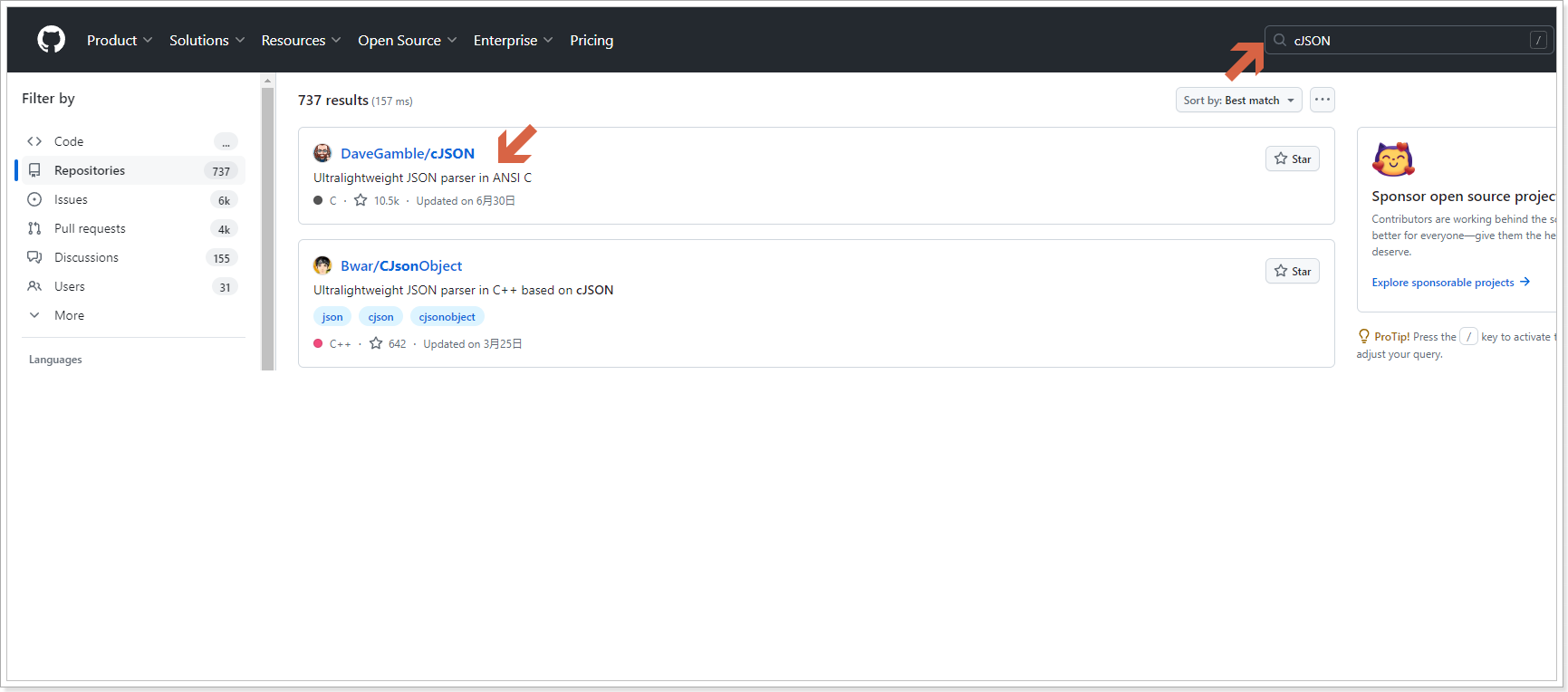Open the Pricing page
Image resolution: width=1568 pixels, height=692 pixels.
pos(592,40)
